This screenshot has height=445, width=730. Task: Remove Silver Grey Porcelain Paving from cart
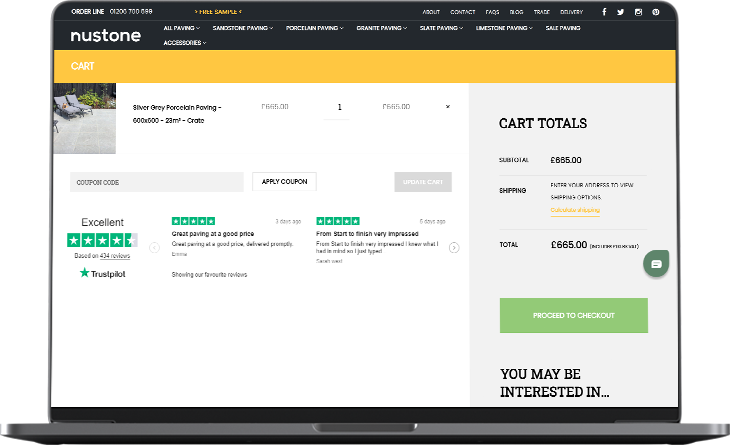448,107
